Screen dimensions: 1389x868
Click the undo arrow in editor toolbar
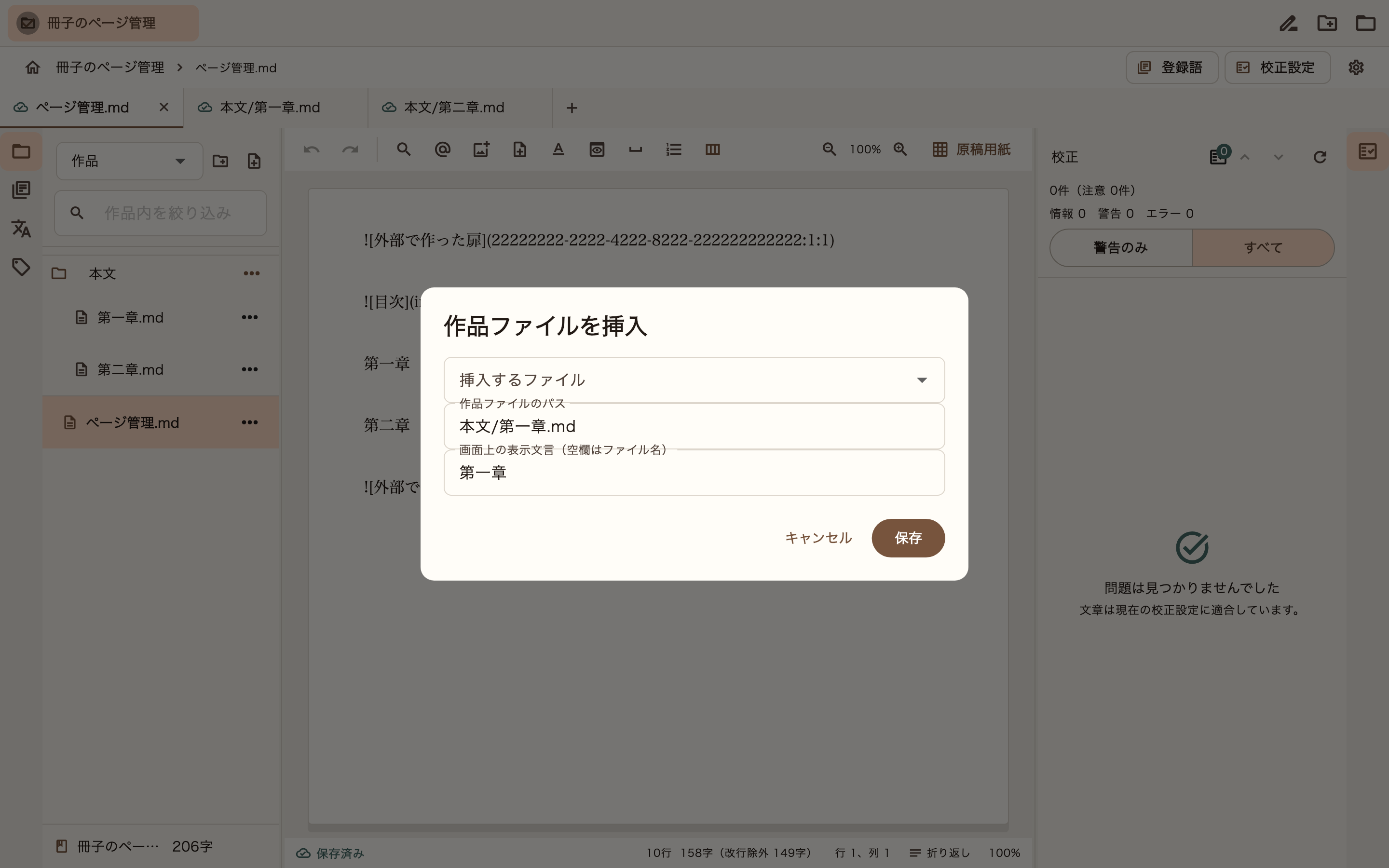[312, 150]
